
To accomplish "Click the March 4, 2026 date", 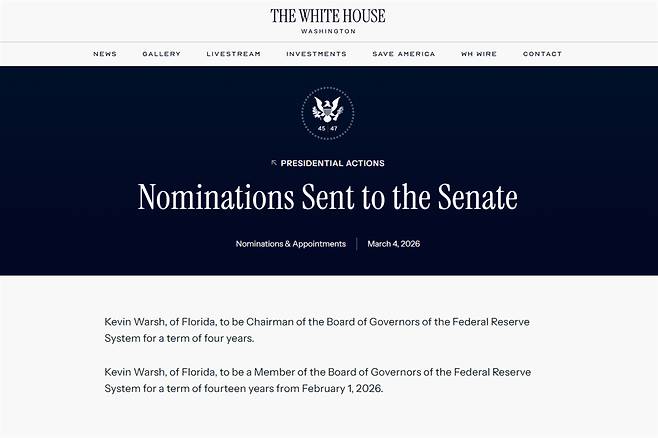I will coord(394,244).
